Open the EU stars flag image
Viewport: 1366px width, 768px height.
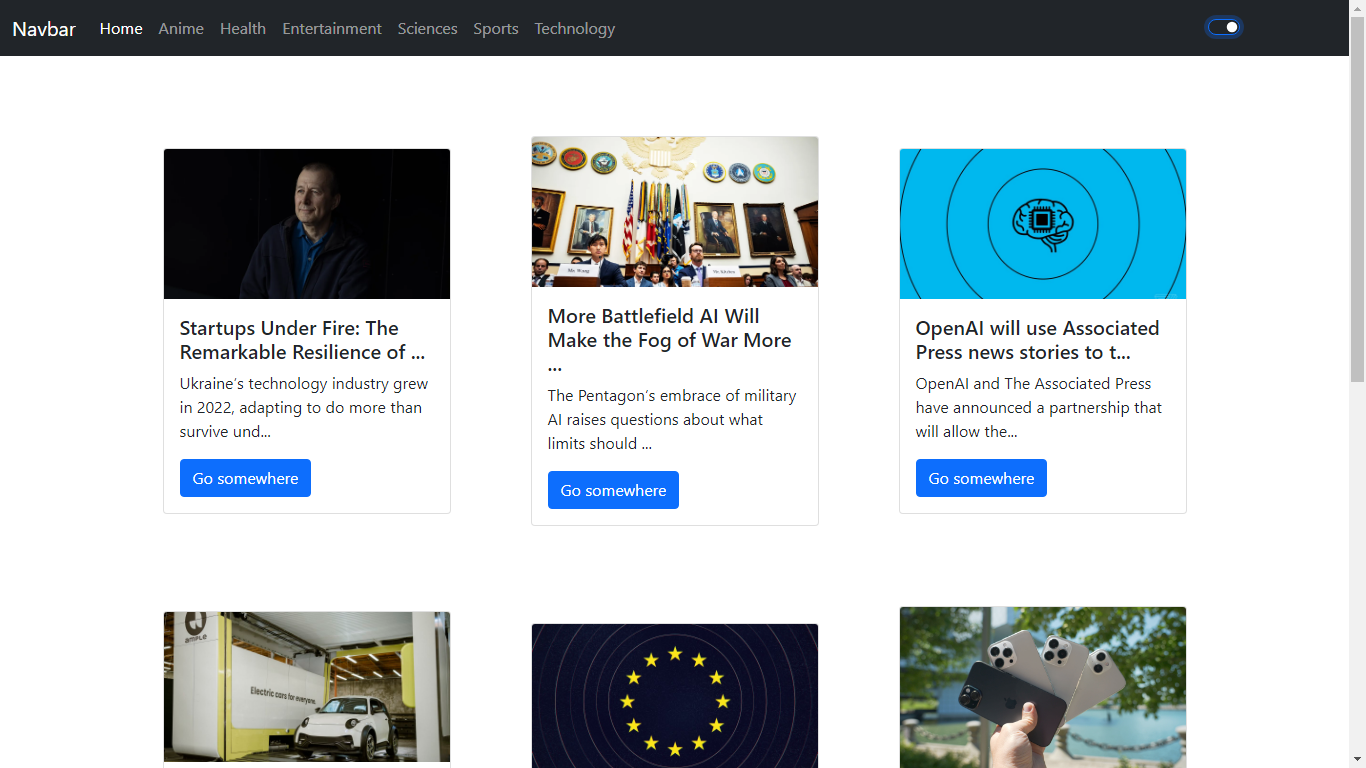[x=675, y=696]
